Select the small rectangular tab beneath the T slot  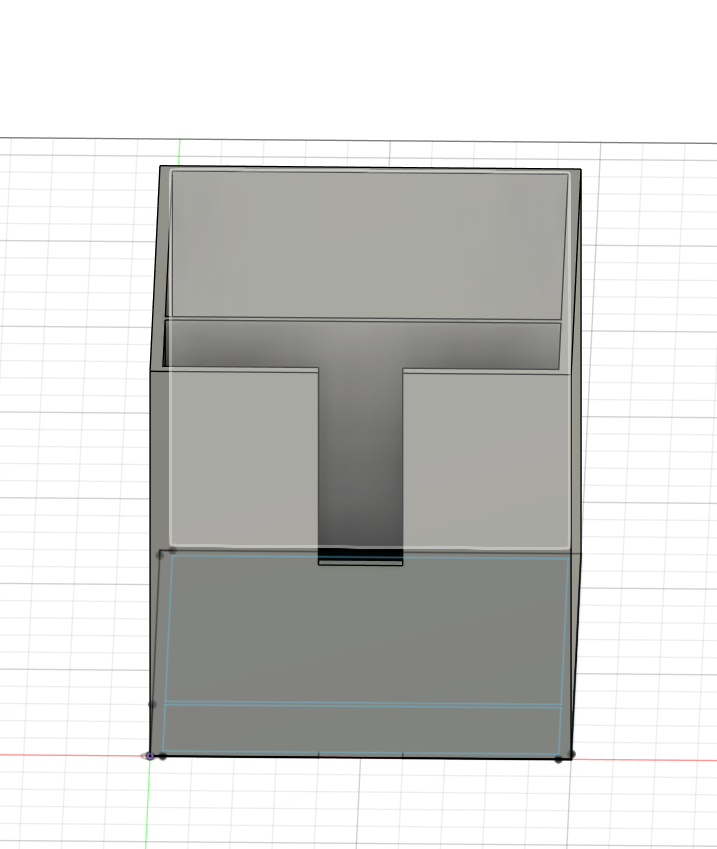[x=360, y=563]
